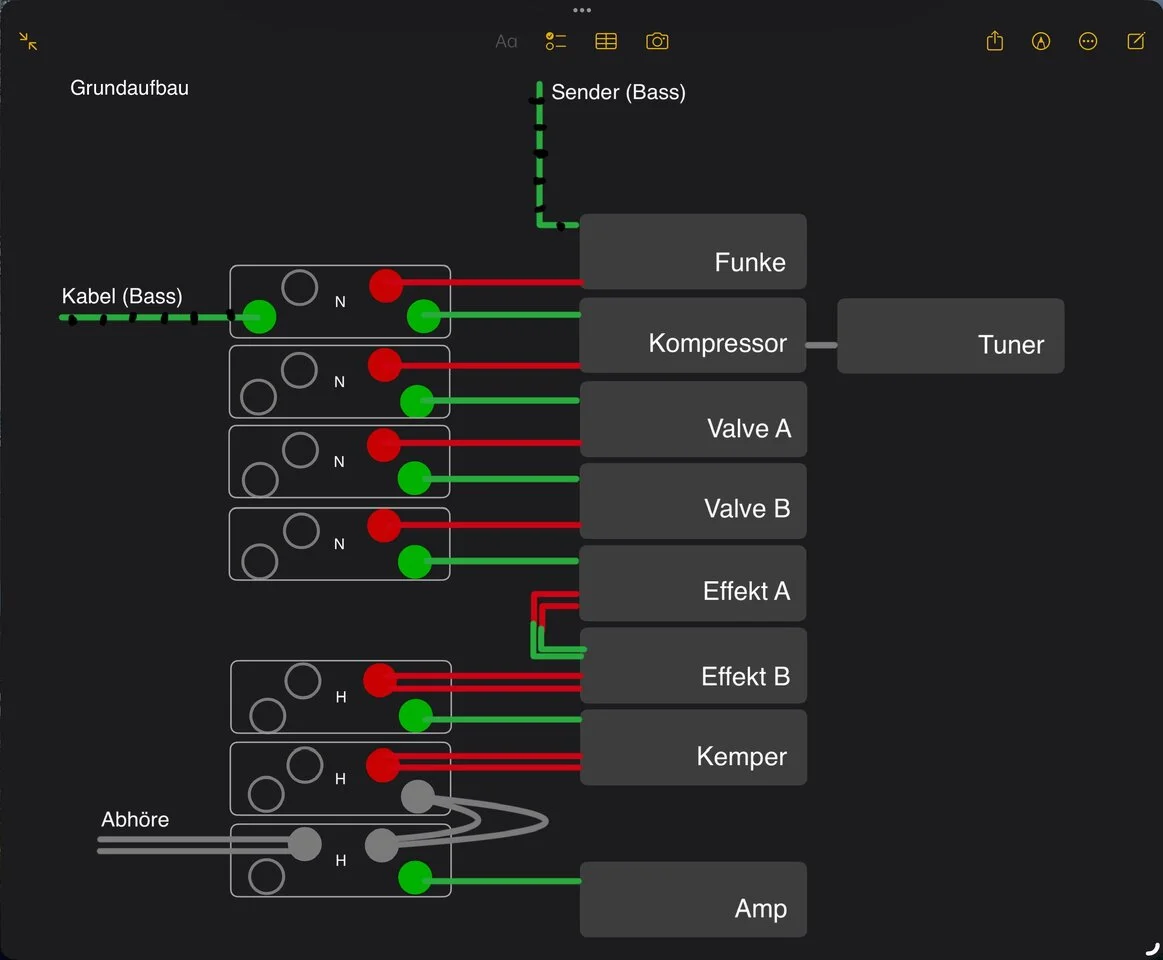Tap the Abhöre label text
Viewport: 1163px width, 960px height.
pyautogui.click(x=135, y=820)
